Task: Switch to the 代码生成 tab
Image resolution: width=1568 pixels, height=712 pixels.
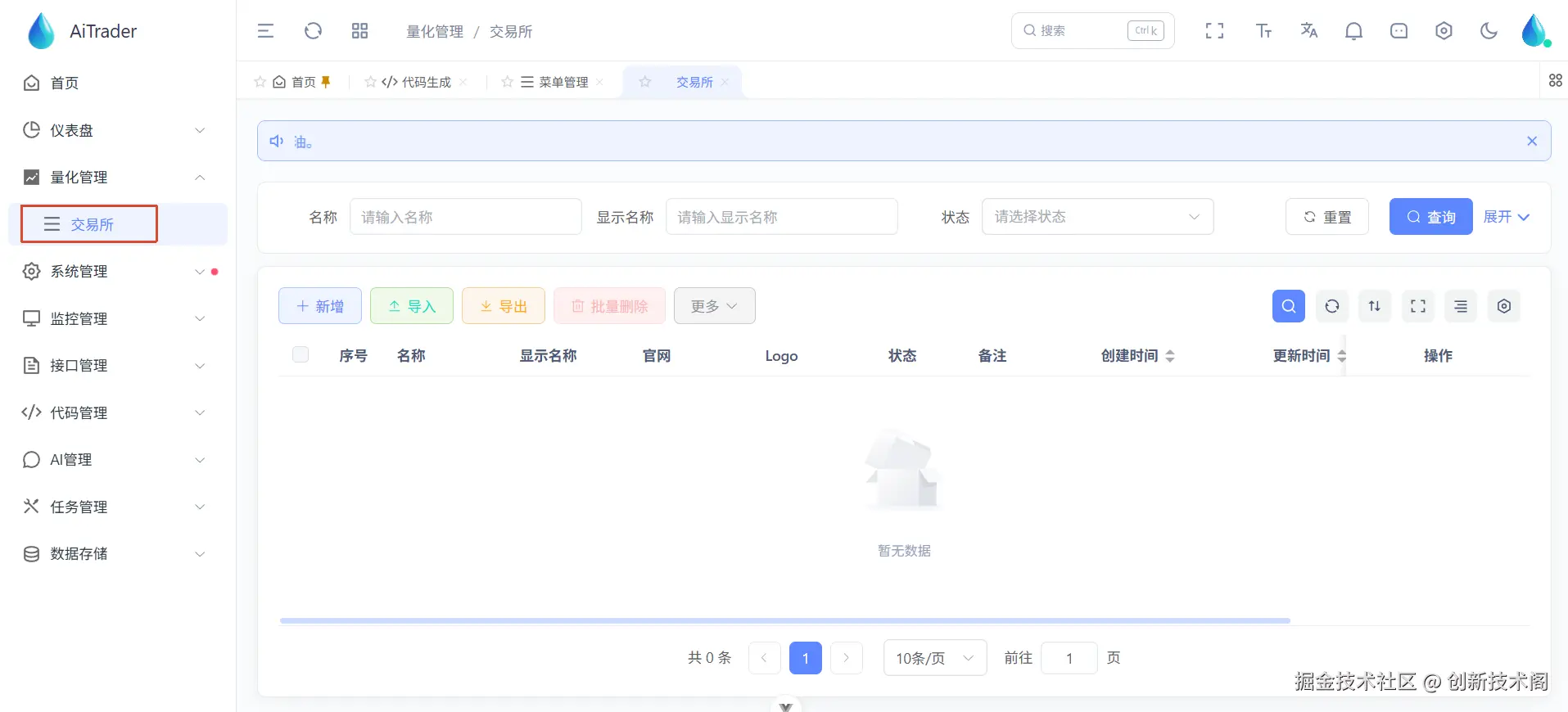Action: [x=417, y=82]
